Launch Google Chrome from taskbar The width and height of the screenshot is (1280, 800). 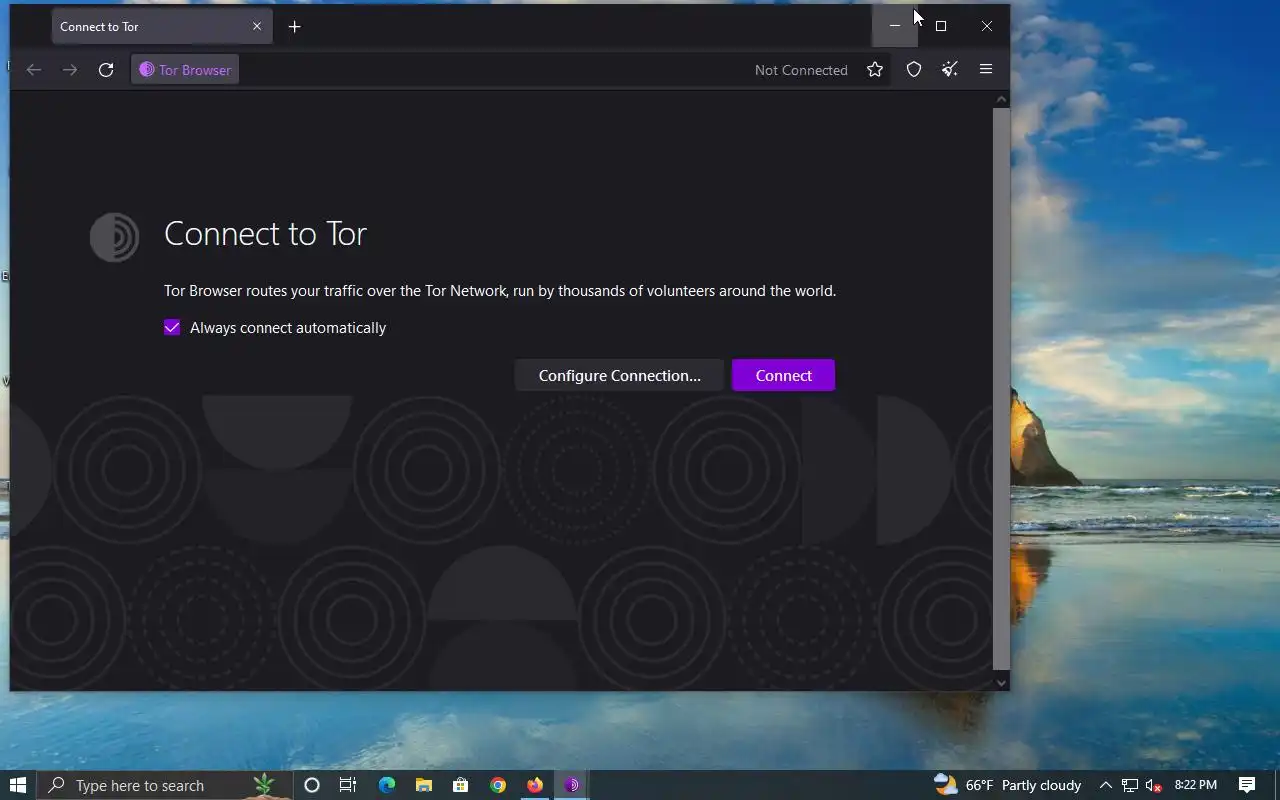498,785
